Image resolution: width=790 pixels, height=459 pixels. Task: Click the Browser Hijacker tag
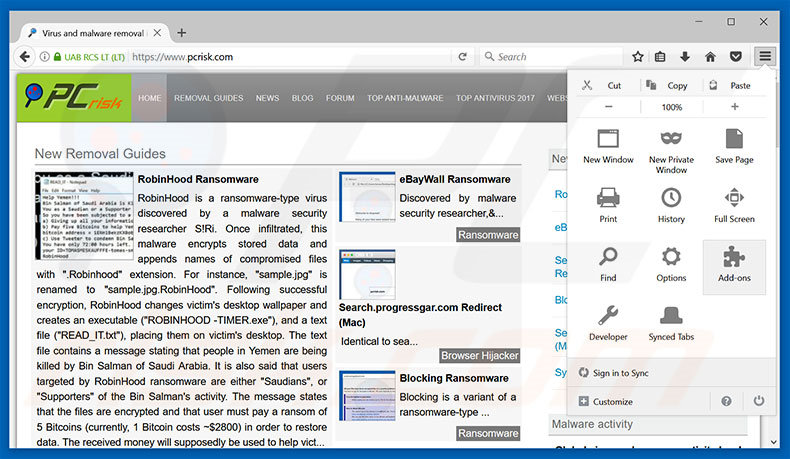479,356
